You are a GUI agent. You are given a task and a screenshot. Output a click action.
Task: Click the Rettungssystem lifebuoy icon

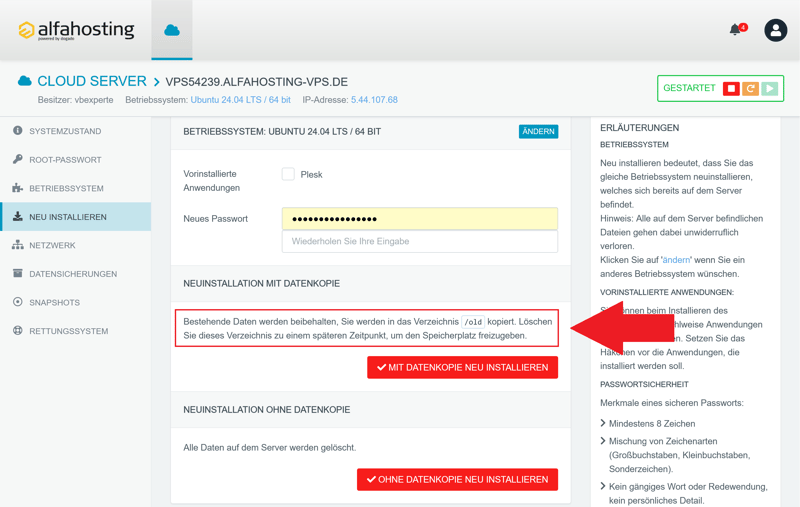(18, 331)
